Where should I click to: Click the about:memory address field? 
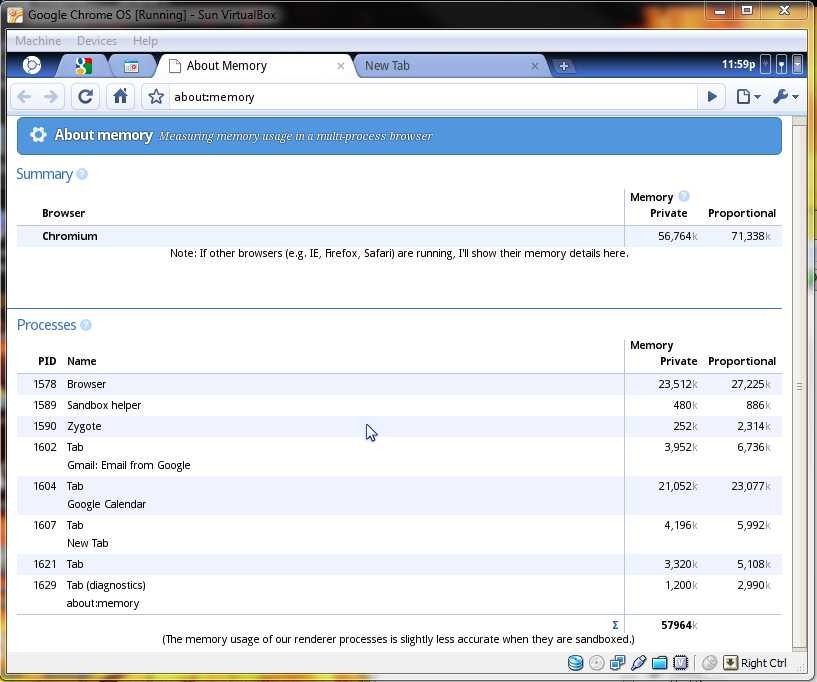coord(432,97)
